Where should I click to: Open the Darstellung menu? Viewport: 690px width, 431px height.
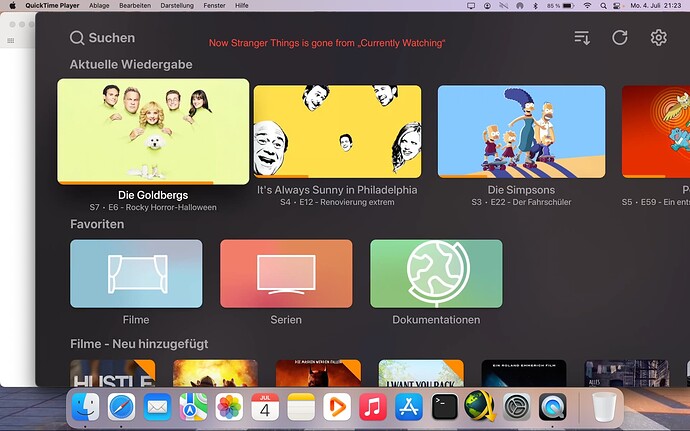(x=177, y=6)
